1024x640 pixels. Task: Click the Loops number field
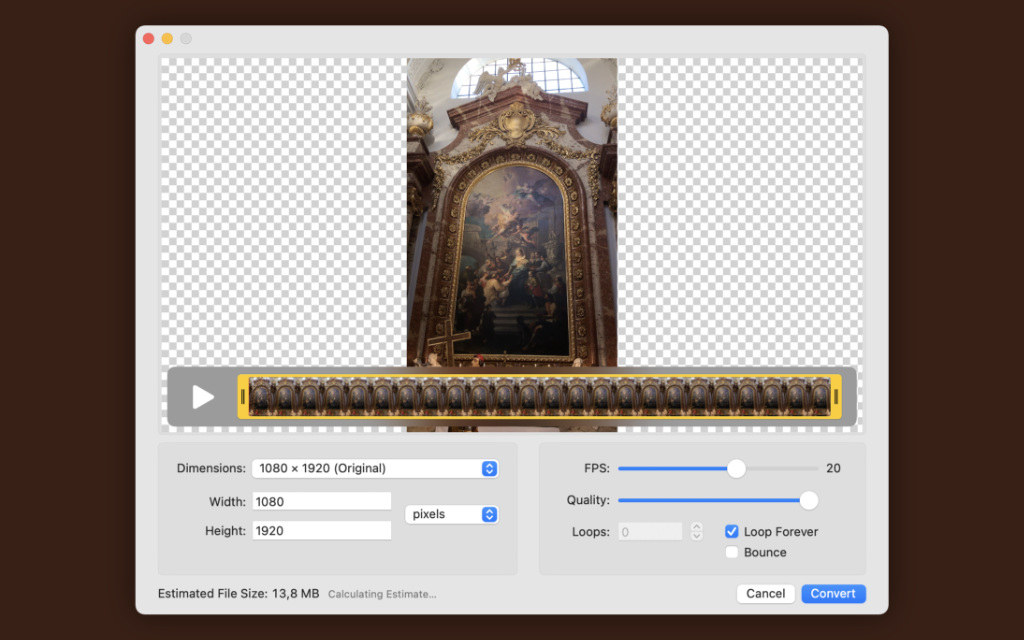click(x=650, y=532)
